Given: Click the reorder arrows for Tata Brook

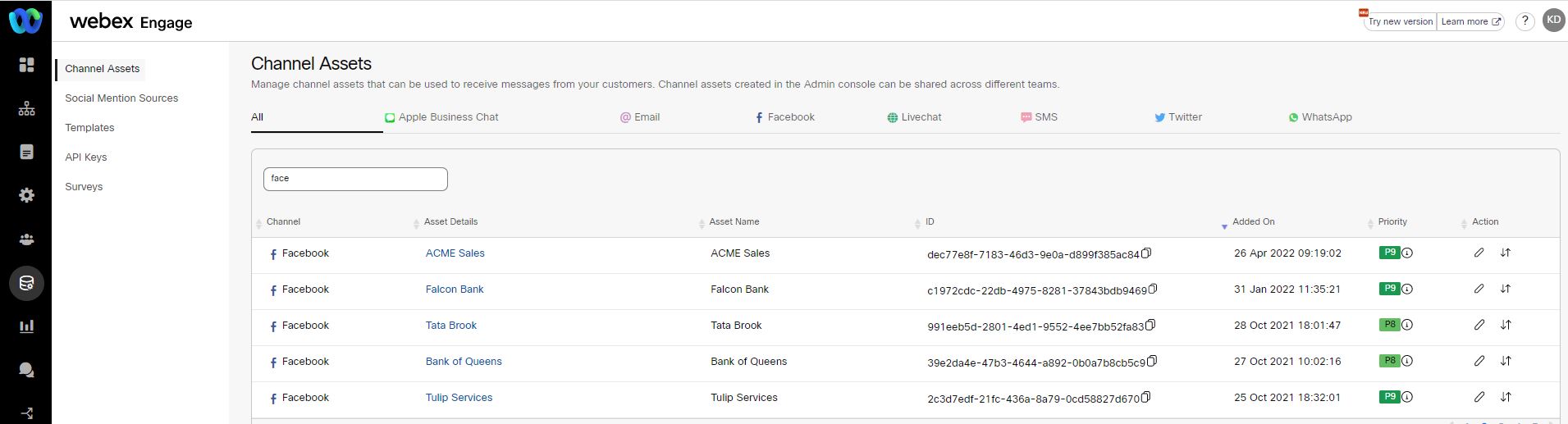Looking at the screenshot, I should point(1506,325).
